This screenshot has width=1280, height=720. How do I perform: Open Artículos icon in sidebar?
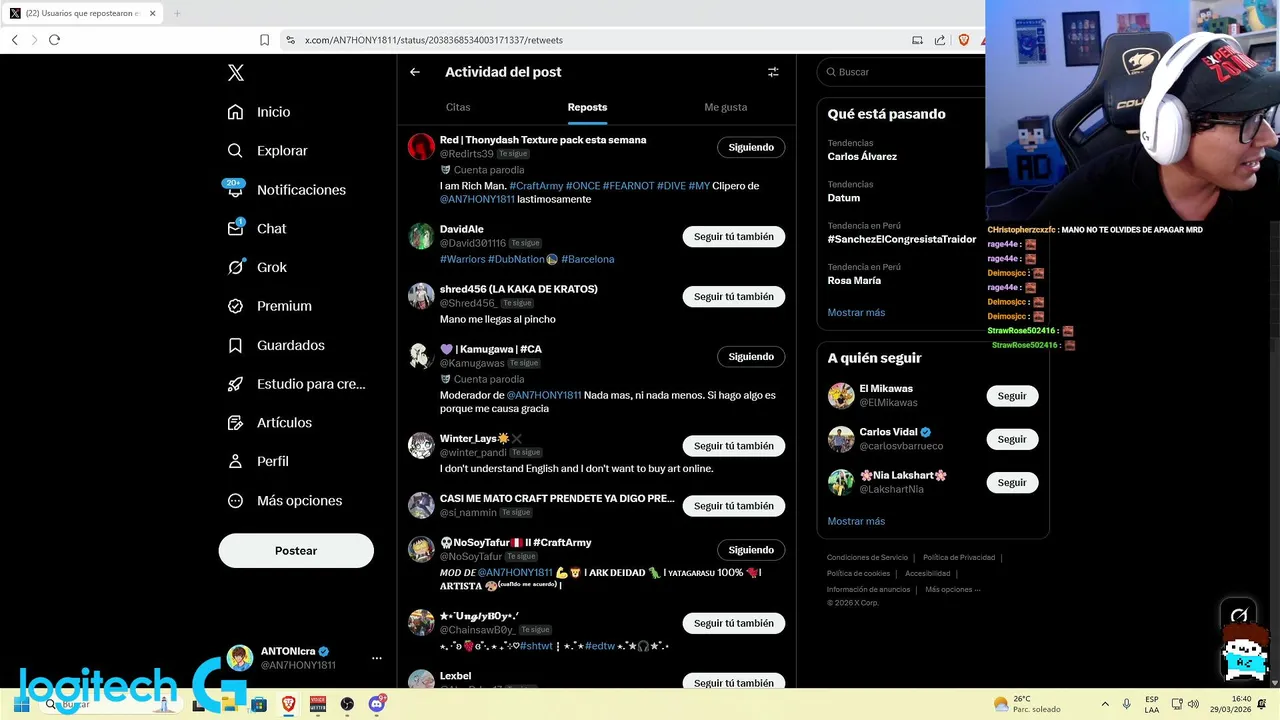pyautogui.click(x=235, y=423)
